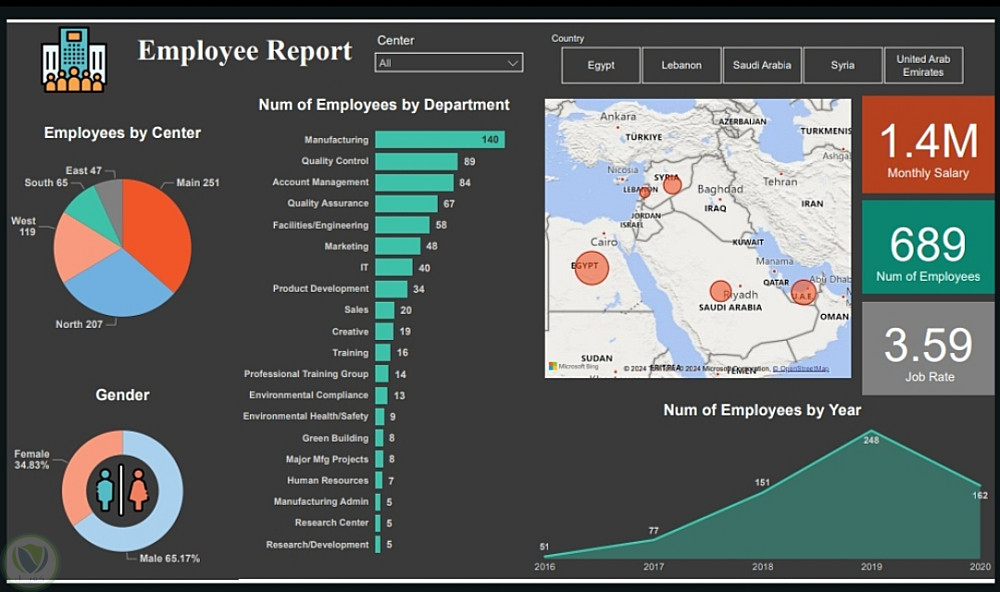
Task: Click the Creative bar with 19
Action: 384,331
